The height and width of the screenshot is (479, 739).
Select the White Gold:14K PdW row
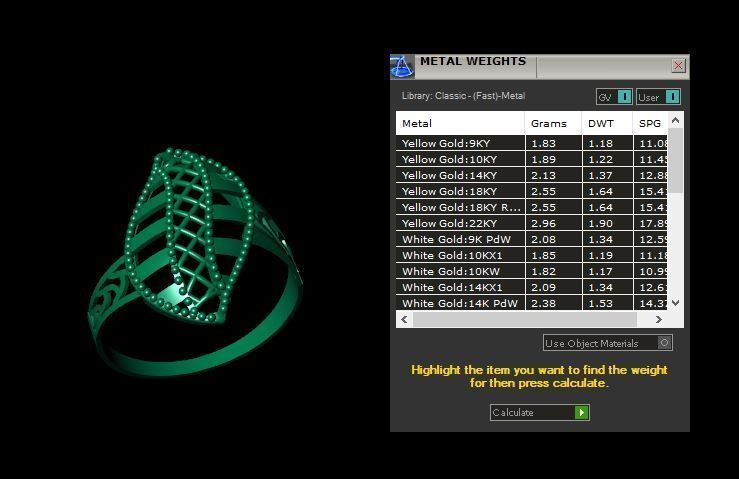click(532, 303)
